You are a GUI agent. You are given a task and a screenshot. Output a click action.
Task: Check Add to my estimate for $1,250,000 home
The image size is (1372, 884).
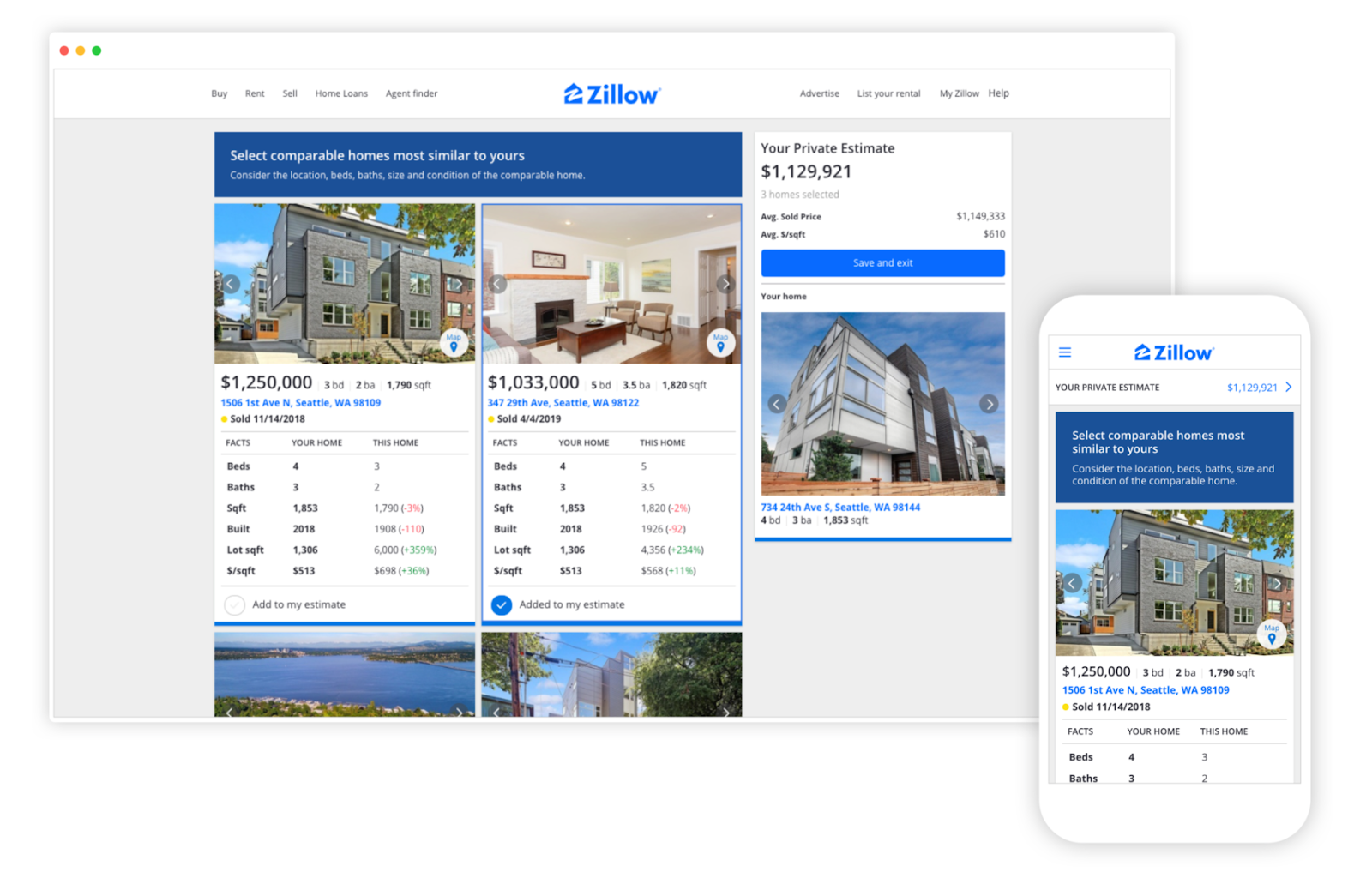point(235,605)
